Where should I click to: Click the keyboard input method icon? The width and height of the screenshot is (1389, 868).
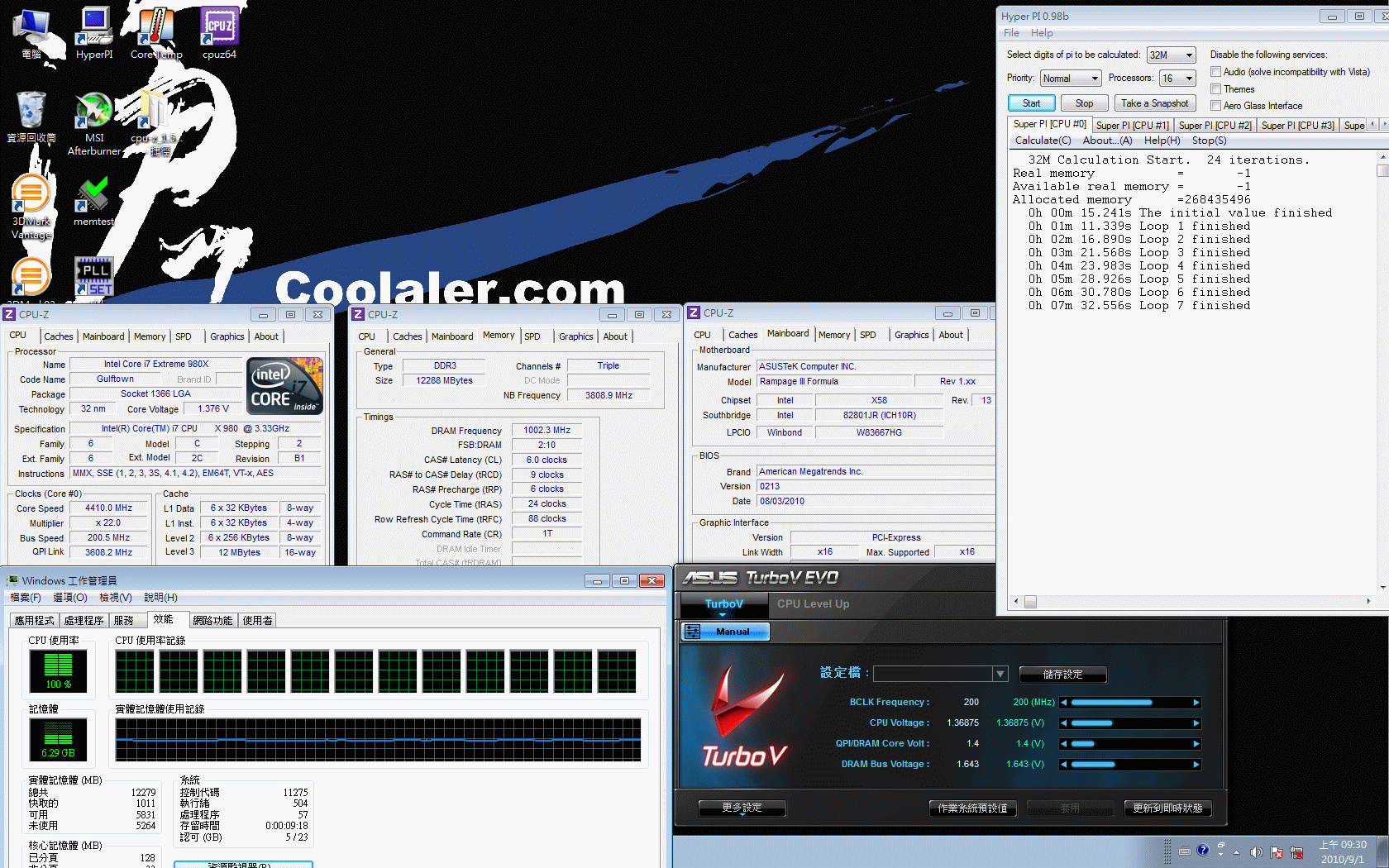pos(1185,851)
